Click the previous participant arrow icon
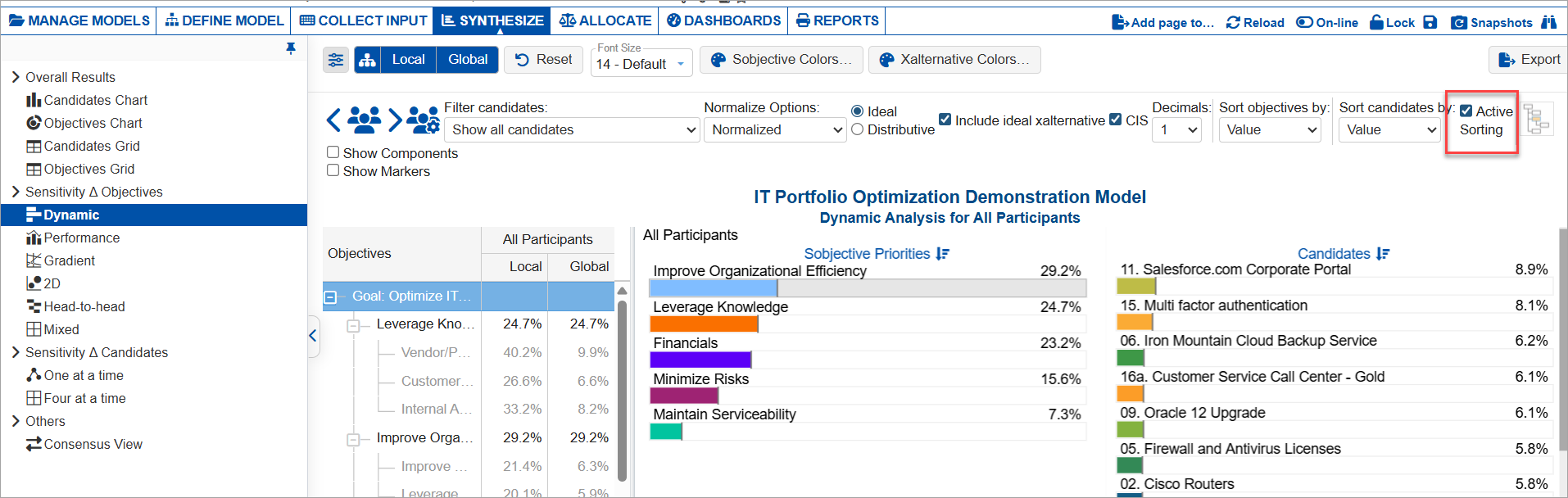Screen dimensions: 1568x498 [x=333, y=120]
